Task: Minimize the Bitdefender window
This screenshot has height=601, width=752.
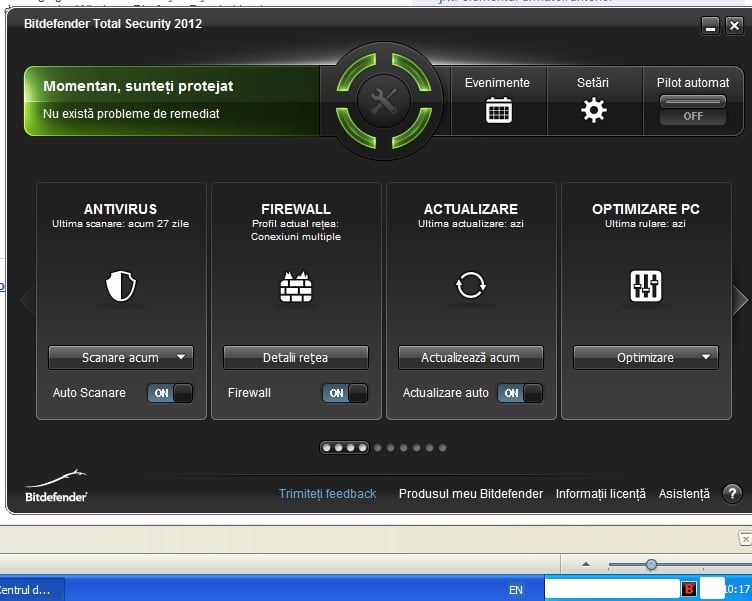Action: [710, 25]
